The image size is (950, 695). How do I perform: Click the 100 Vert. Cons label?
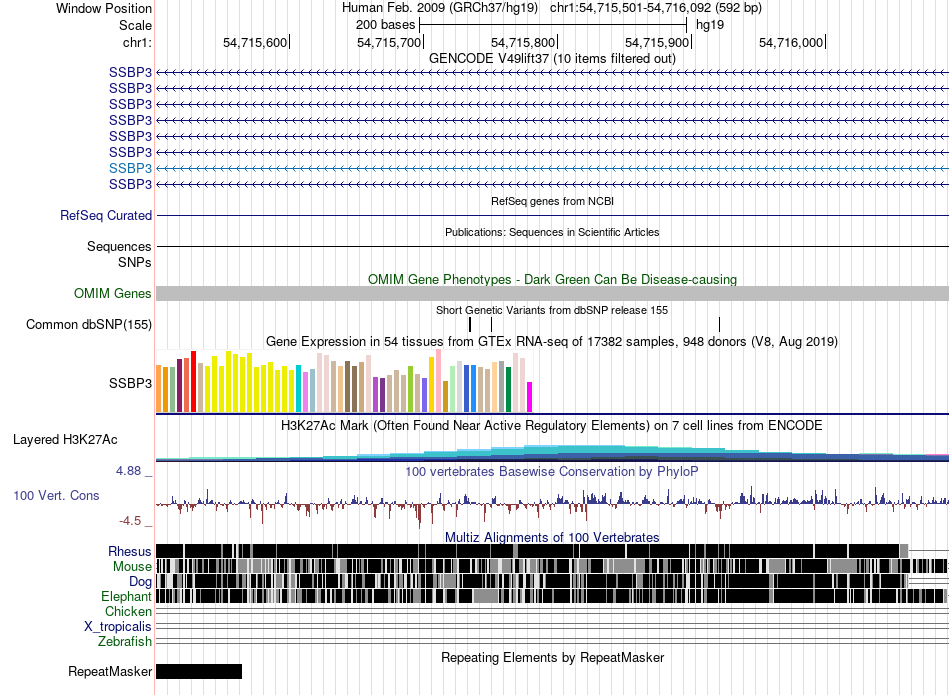pyautogui.click(x=56, y=495)
